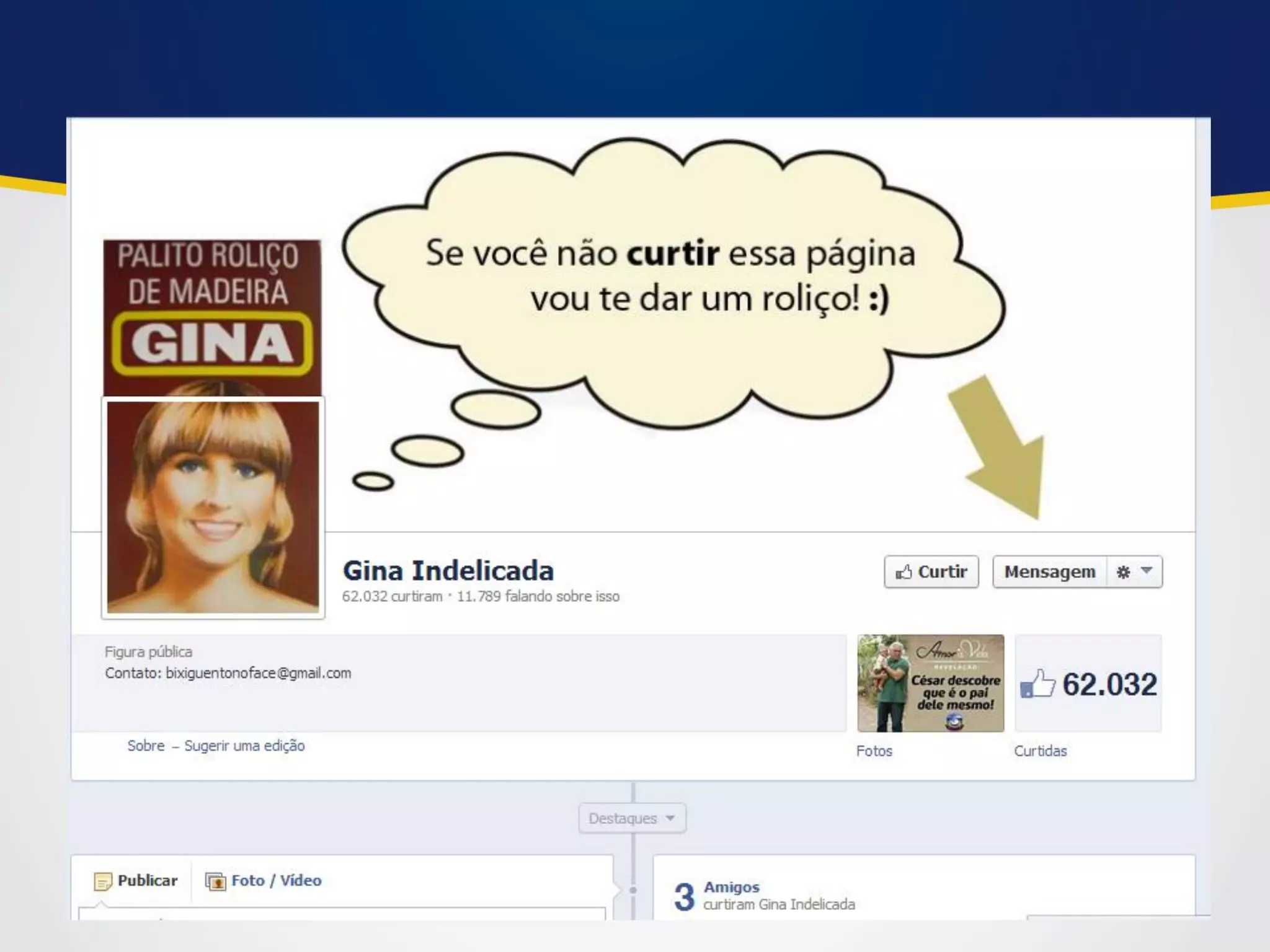Select the Publicar tab
The height and width of the screenshot is (952, 1270).
coord(147,880)
